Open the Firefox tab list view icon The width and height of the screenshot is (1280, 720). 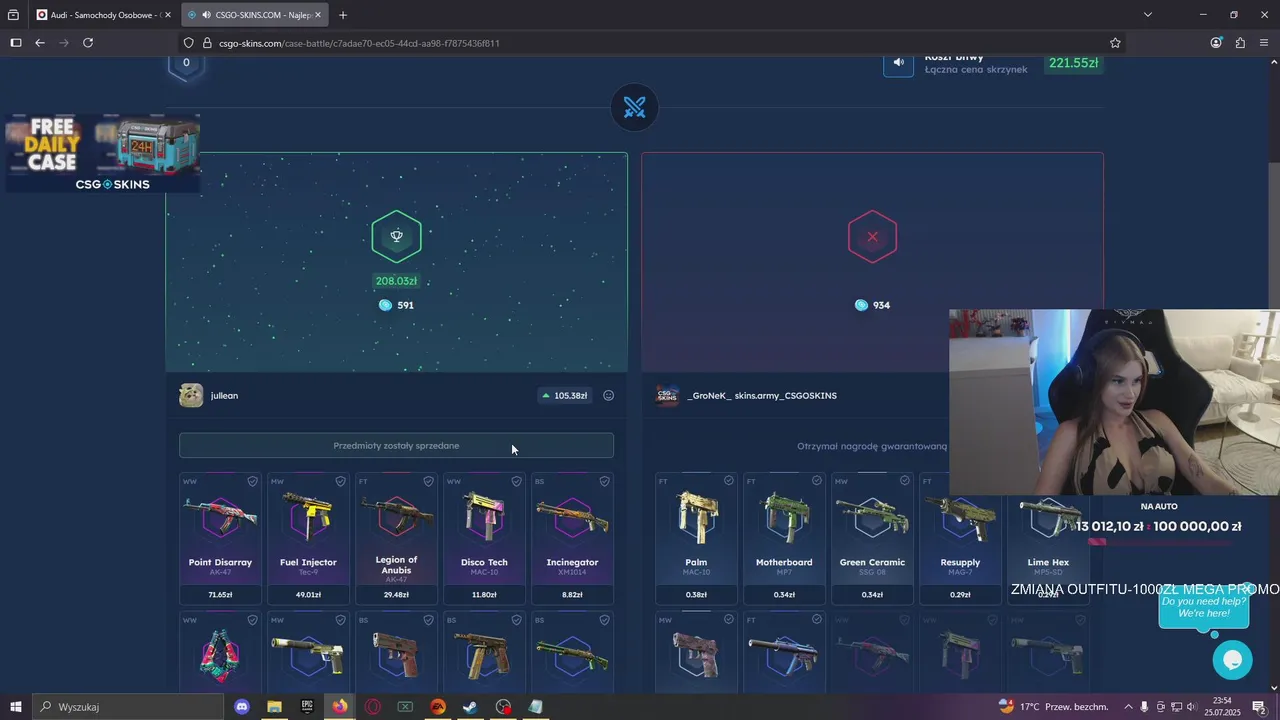(x=13, y=15)
